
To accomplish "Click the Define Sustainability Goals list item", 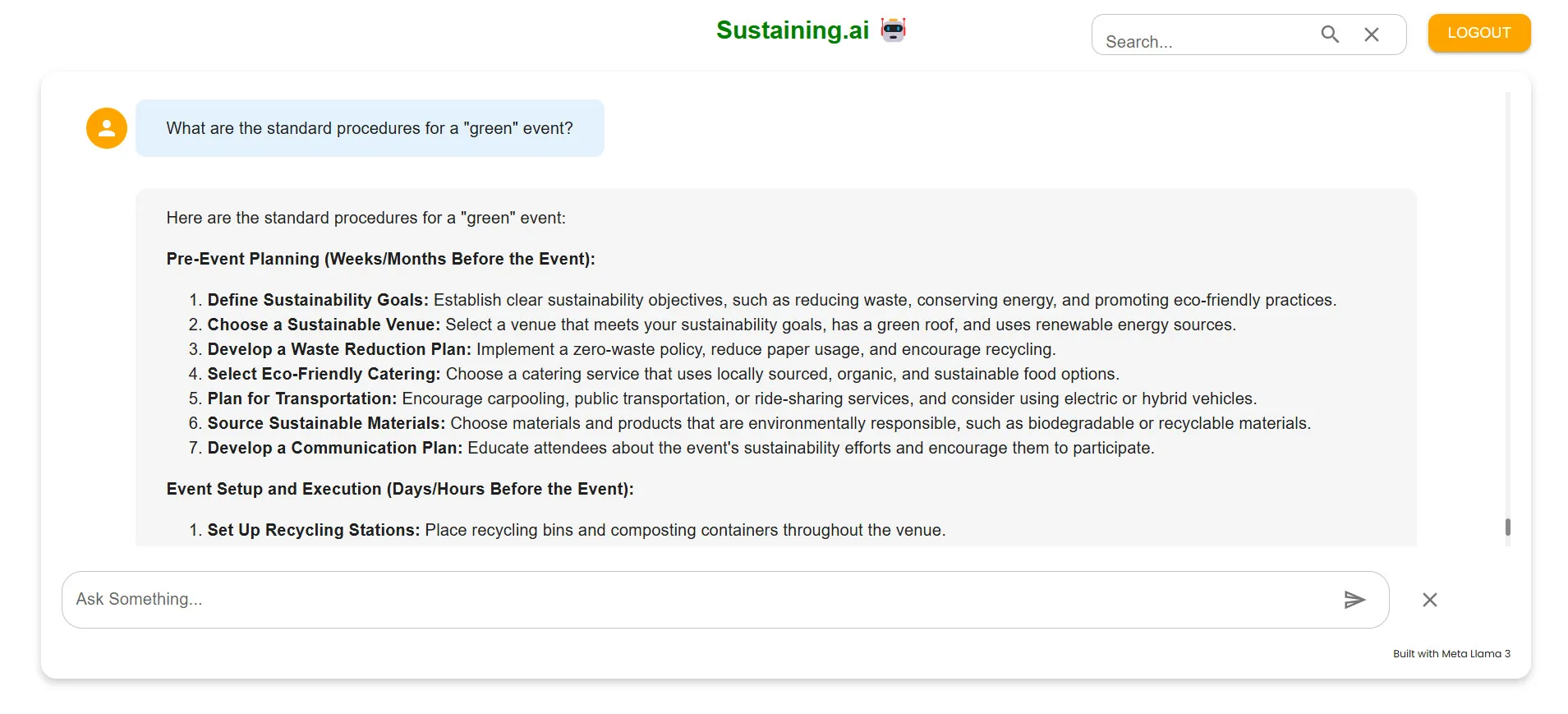I will click(772, 300).
